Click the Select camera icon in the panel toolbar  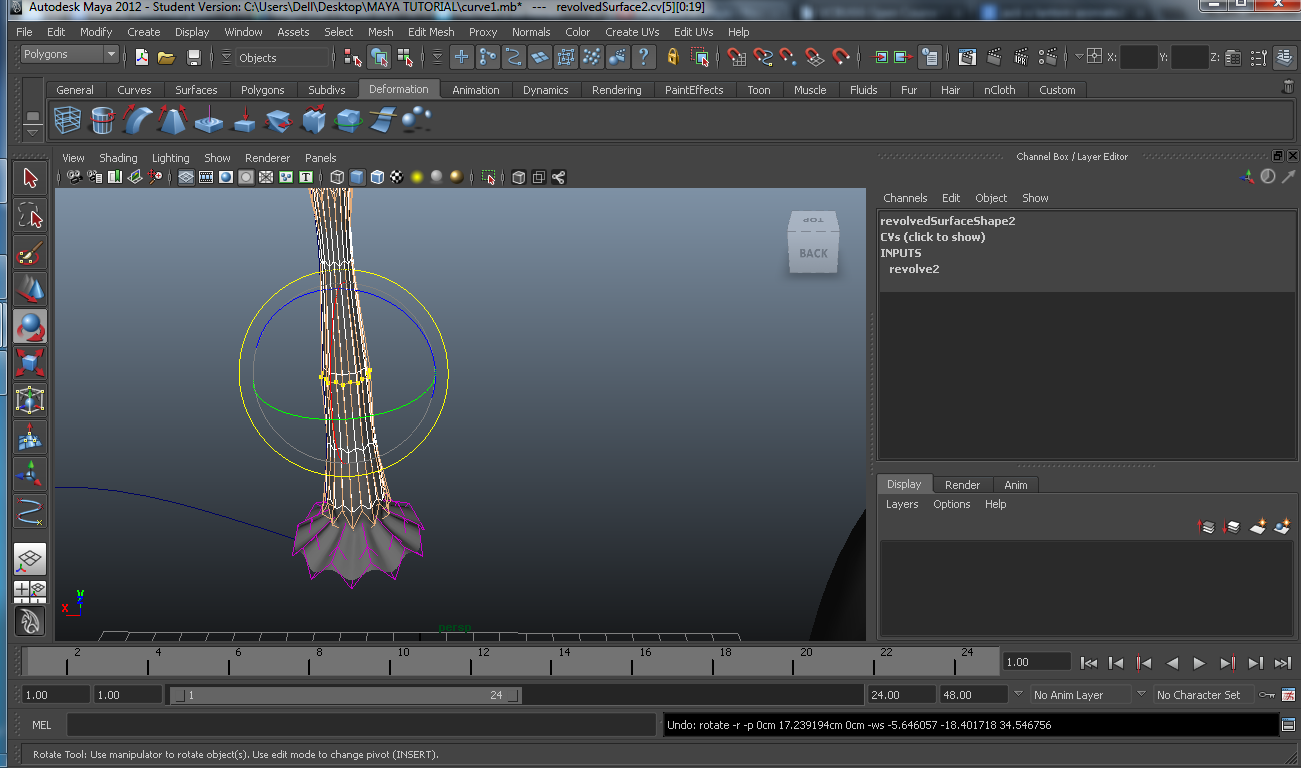pyautogui.click(x=74, y=177)
